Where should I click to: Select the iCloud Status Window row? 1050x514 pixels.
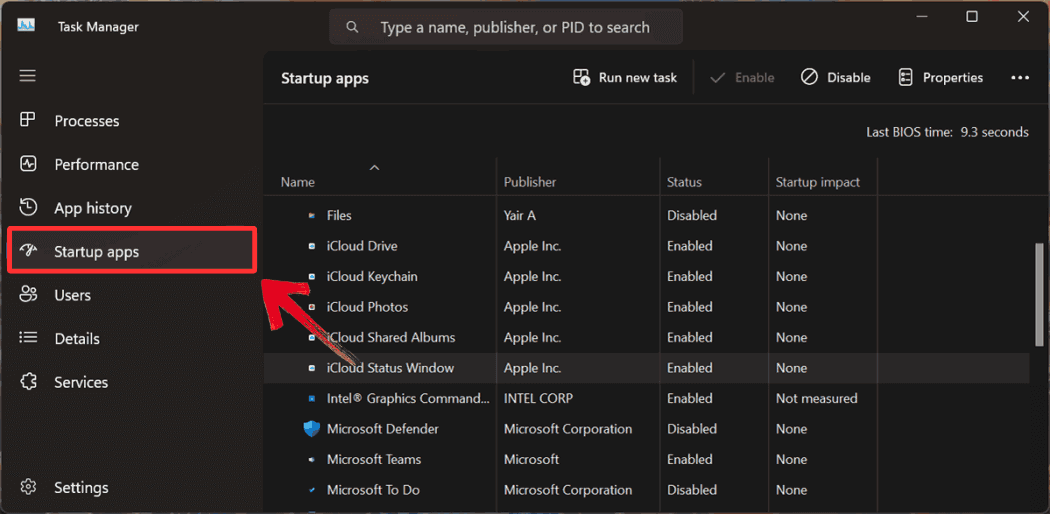[647, 368]
